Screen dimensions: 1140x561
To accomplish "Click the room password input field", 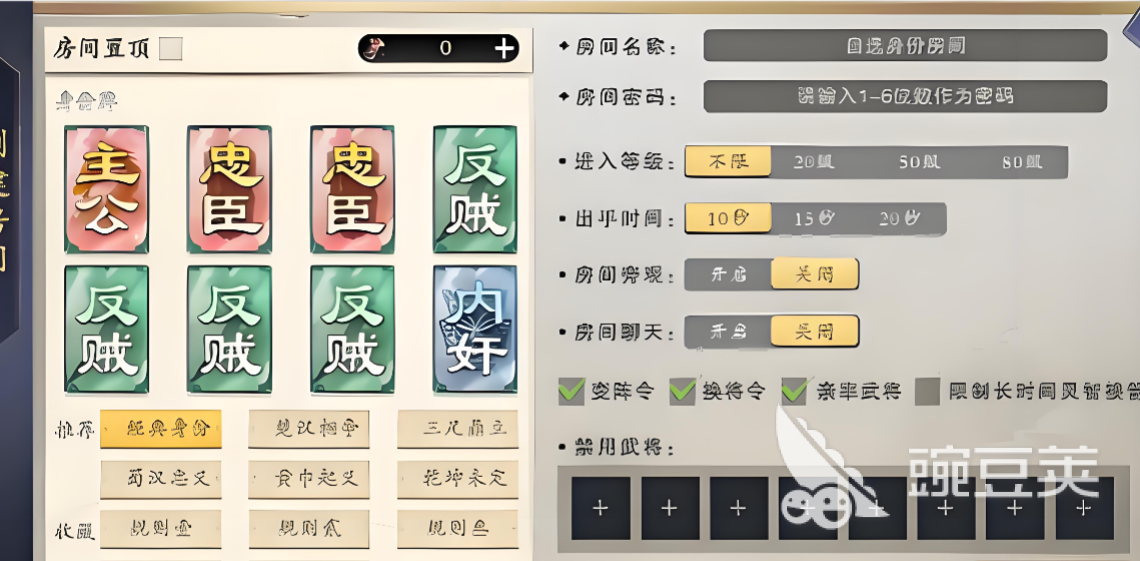I will click(905, 96).
